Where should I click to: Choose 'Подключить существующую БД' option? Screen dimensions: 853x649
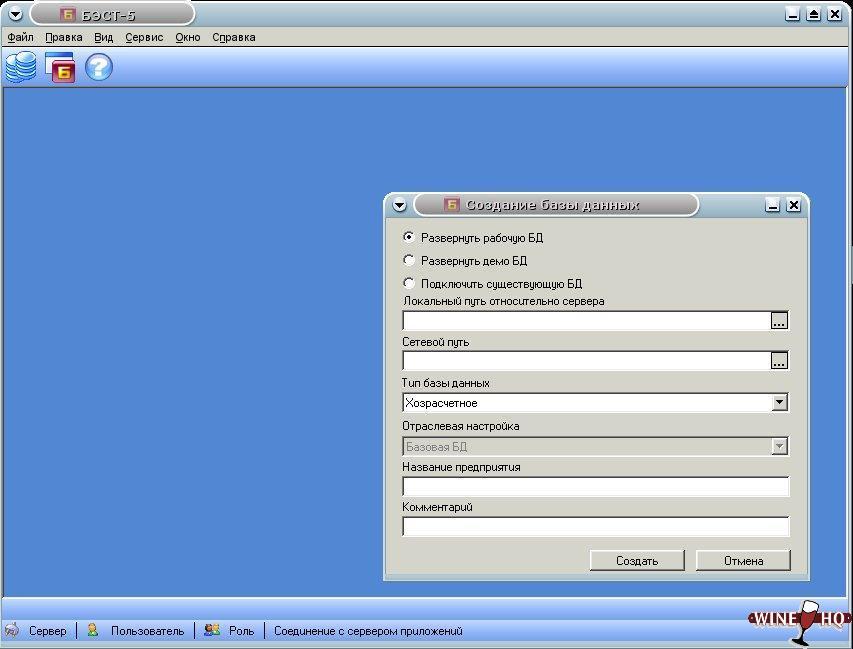click(409, 283)
